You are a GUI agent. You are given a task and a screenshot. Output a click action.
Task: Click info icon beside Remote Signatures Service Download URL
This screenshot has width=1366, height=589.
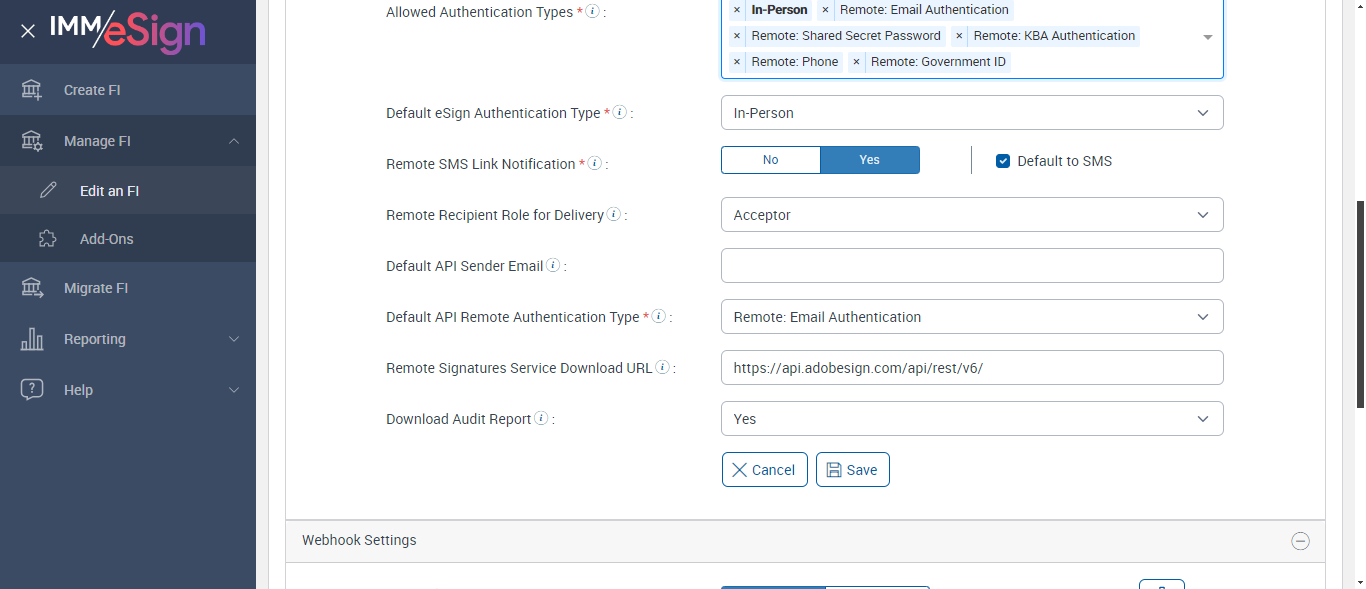click(x=663, y=368)
